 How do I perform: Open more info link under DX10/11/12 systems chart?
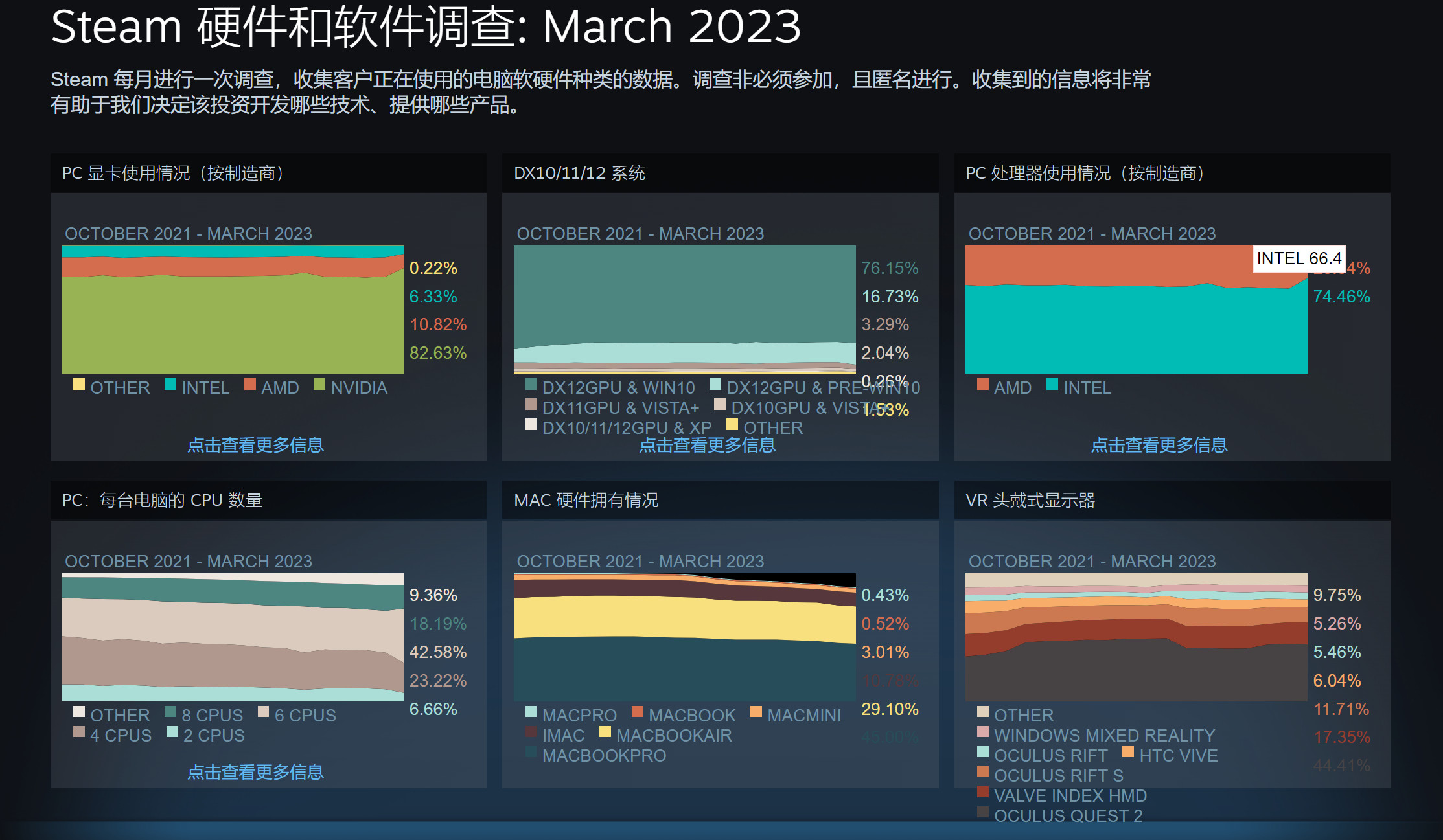707,445
